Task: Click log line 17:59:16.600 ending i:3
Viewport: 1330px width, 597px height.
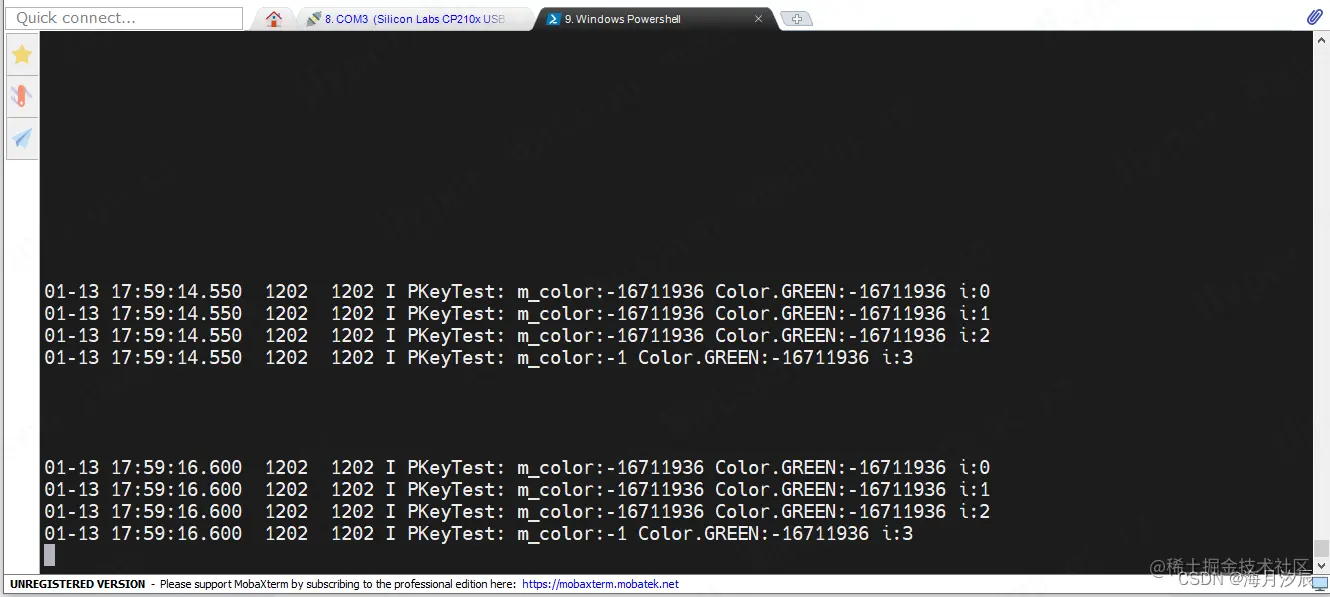Action: click(479, 534)
